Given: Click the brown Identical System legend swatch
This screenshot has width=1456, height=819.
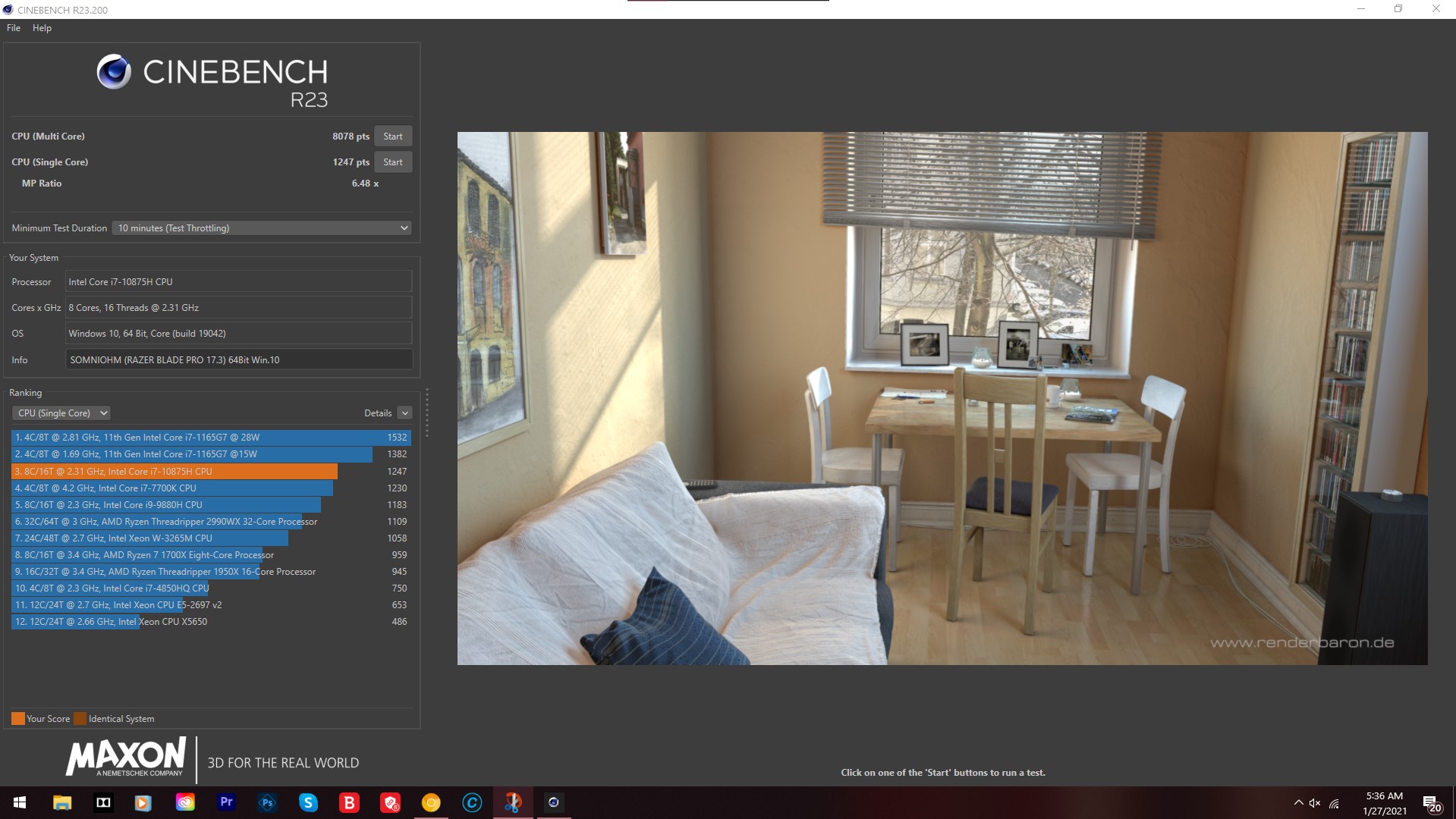Looking at the screenshot, I should click(x=80, y=719).
